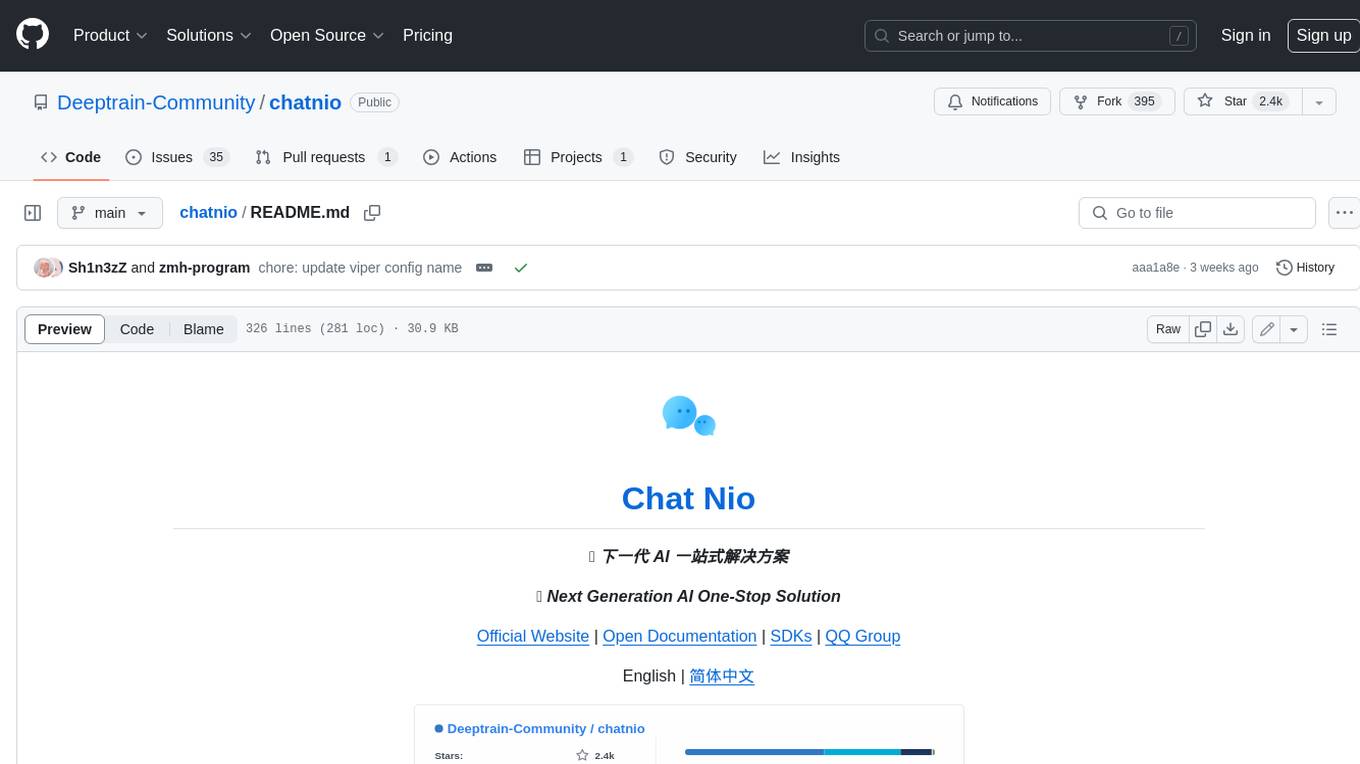Switch to the Code tab
This screenshot has width=1360, height=764.
pyautogui.click(x=71, y=157)
